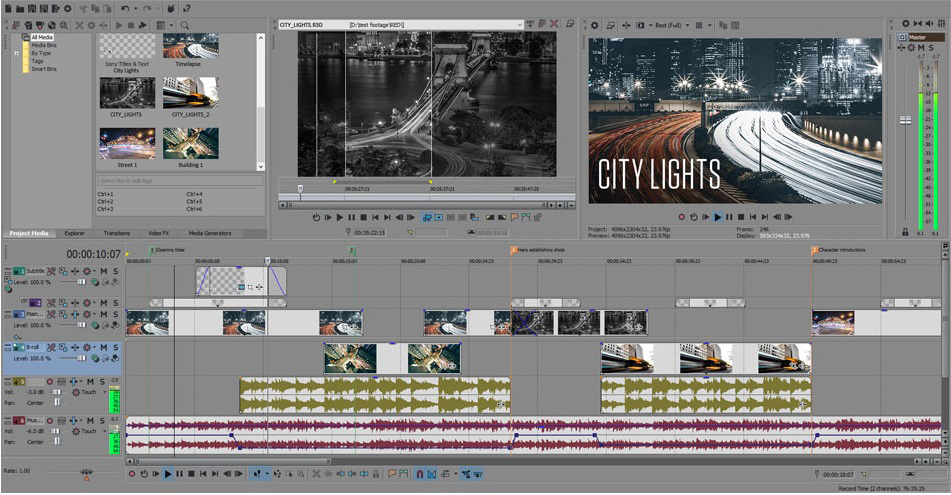Mute the Master bus
The image size is (951, 495).
click(921, 47)
